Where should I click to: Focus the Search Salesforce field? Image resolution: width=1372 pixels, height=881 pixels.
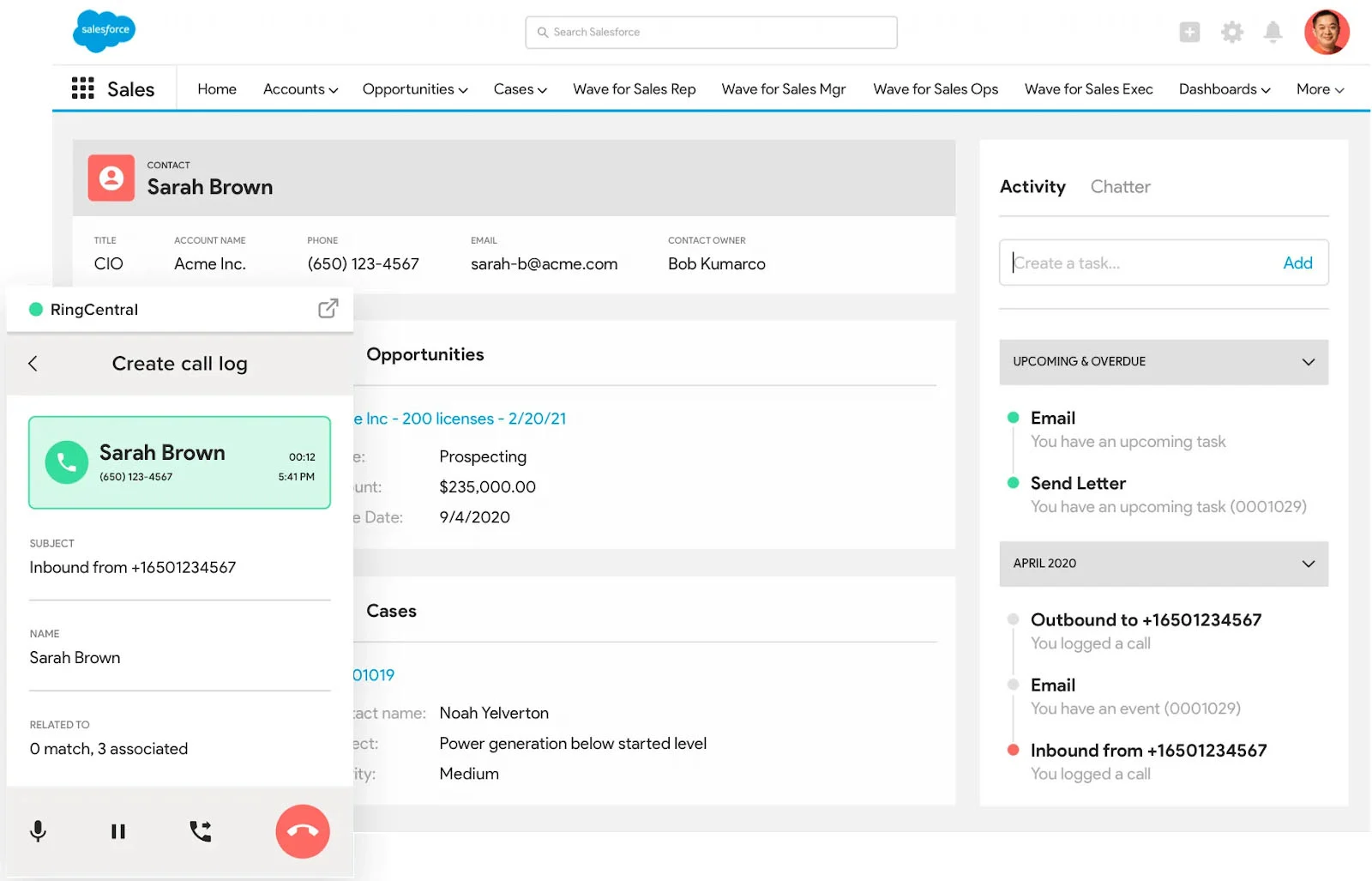point(711,33)
